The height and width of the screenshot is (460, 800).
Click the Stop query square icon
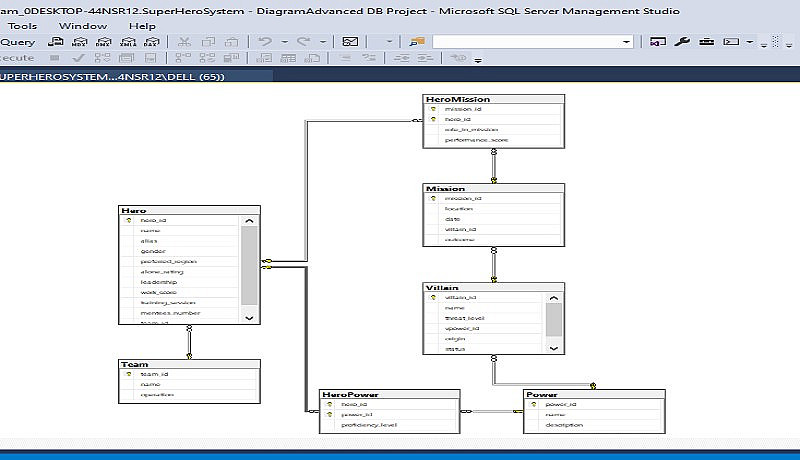(x=54, y=58)
